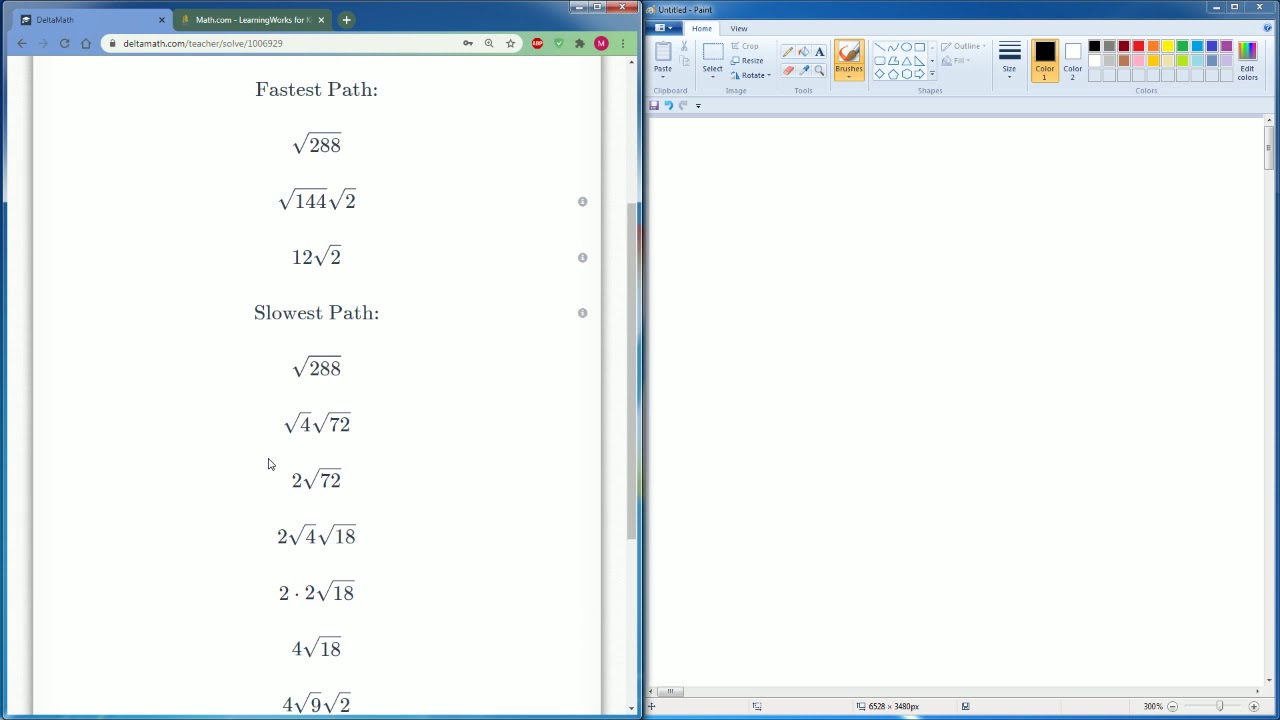Click the Save icon in Paint quick access
This screenshot has width=1280, height=720.
(654, 105)
